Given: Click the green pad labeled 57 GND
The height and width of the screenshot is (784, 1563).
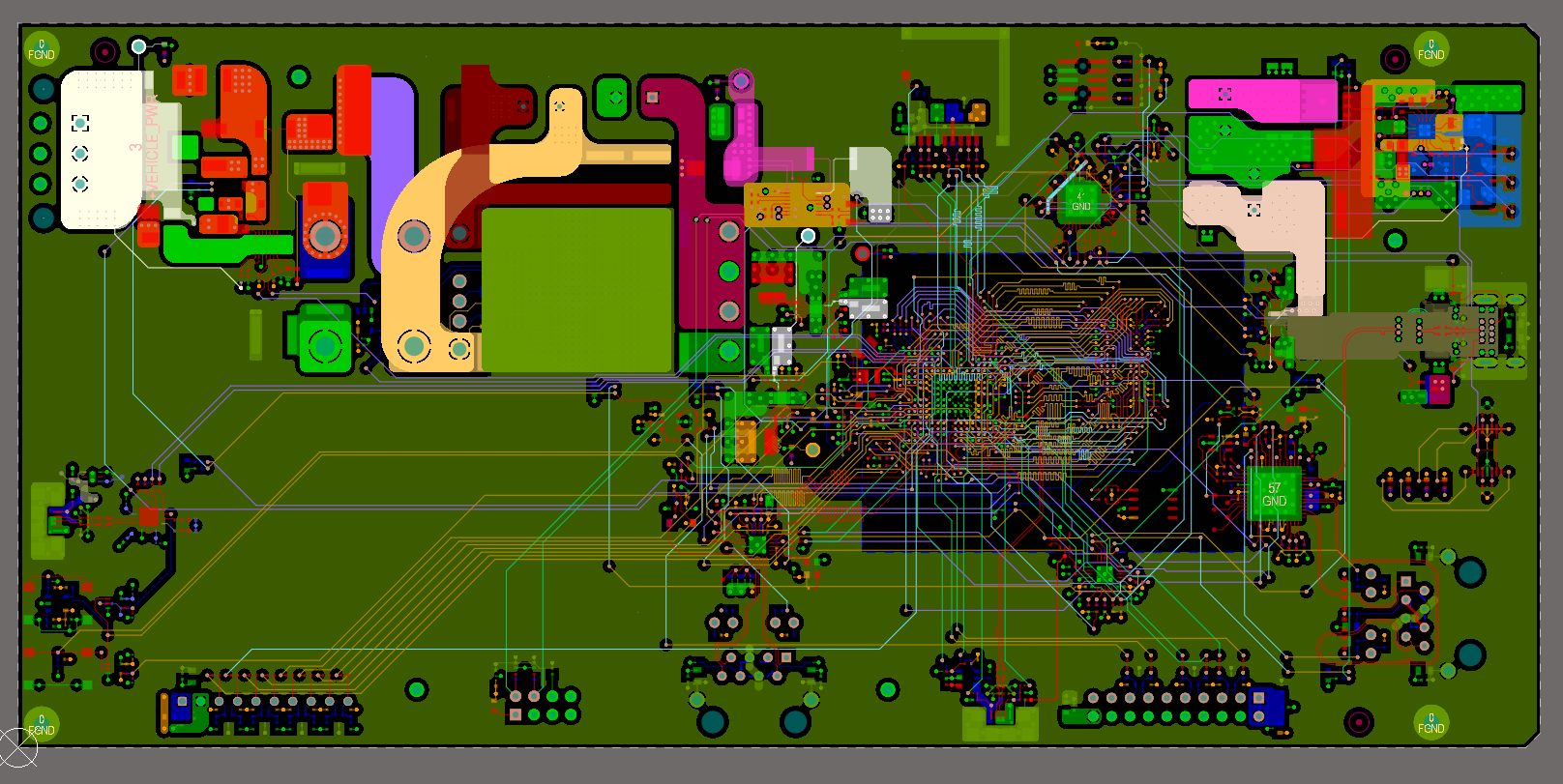Looking at the screenshot, I should tap(1275, 494).
